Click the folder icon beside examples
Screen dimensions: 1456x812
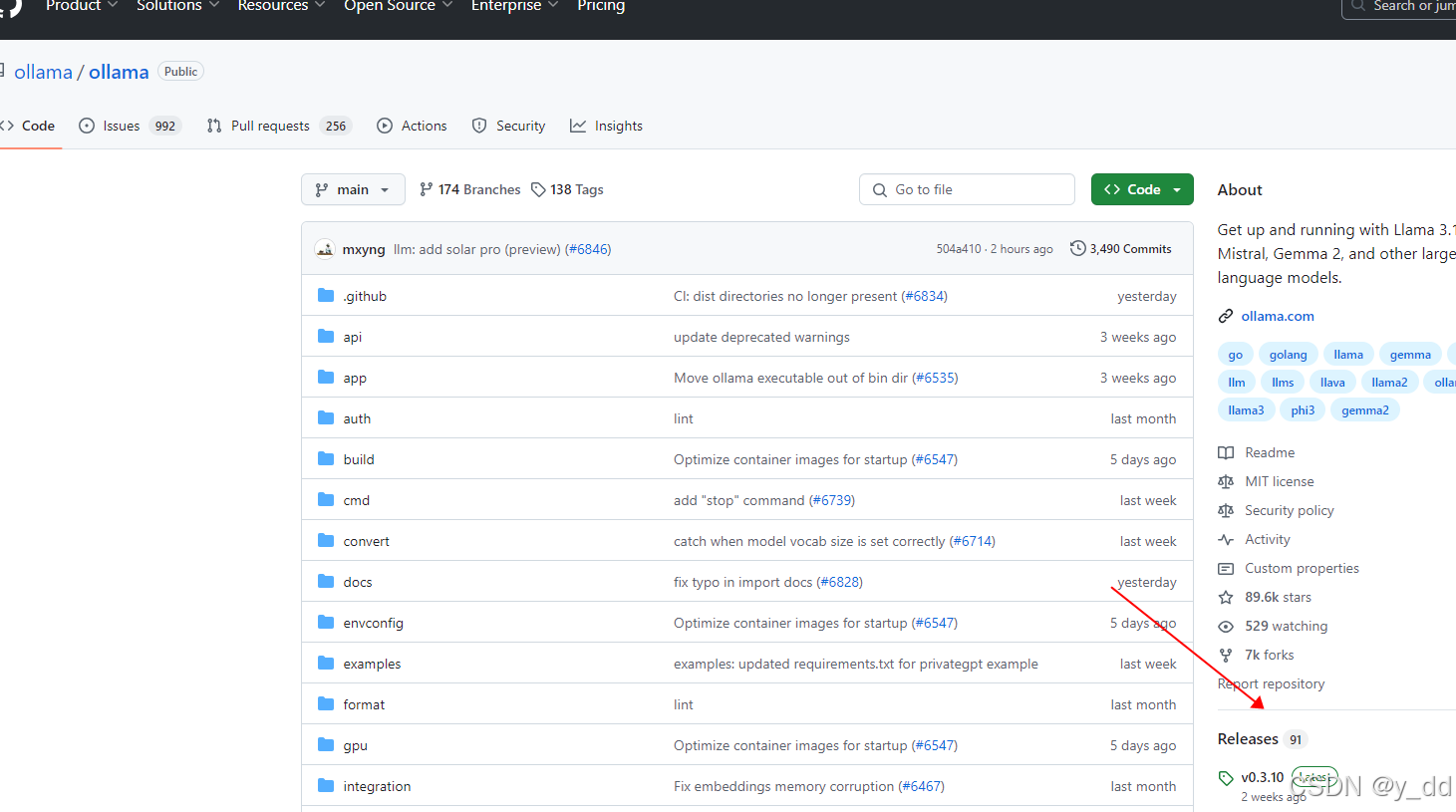(326, 663)
